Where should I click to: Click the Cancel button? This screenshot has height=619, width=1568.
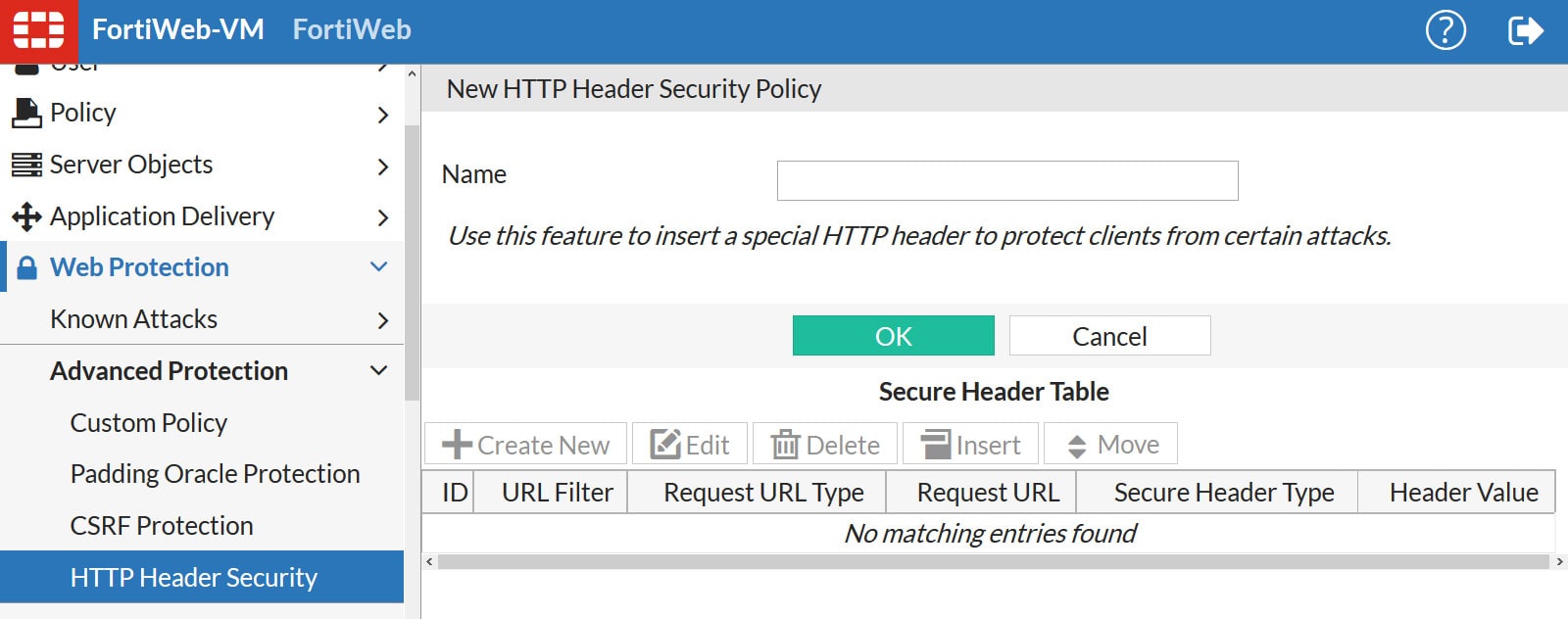pyautogui.click(x=1110, y=336)
